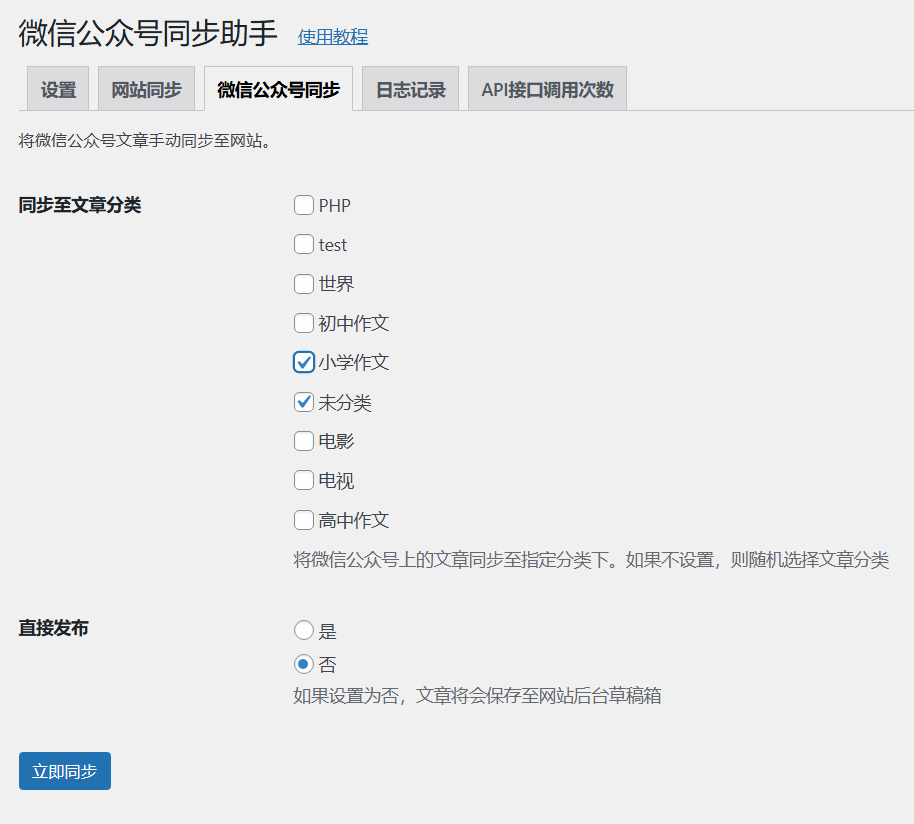This screenshot has width=914, height=824.
Task: Click the hint 如果设置为否，文章将会保存至网站后台草稿箱
Action: (477, 696)
